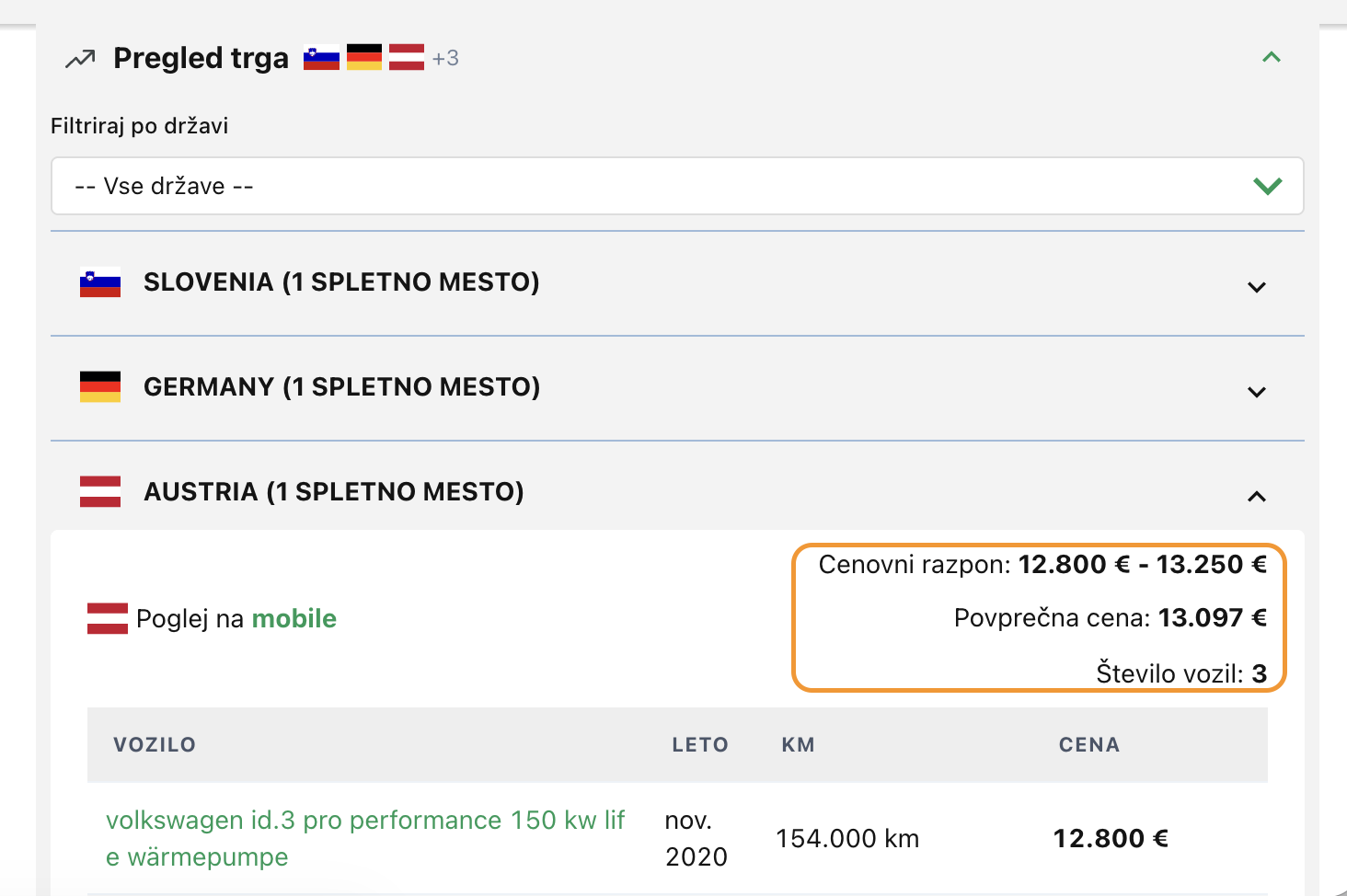Click the German flag in header

364,58
